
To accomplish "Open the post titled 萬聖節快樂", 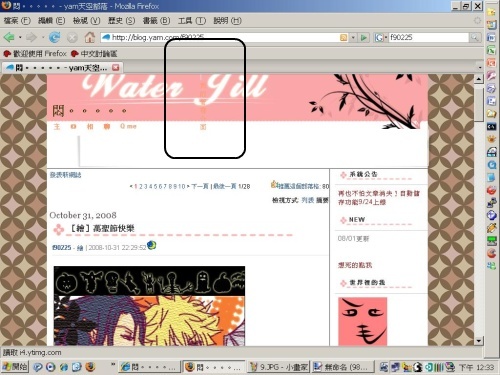I will coord(102,228).
